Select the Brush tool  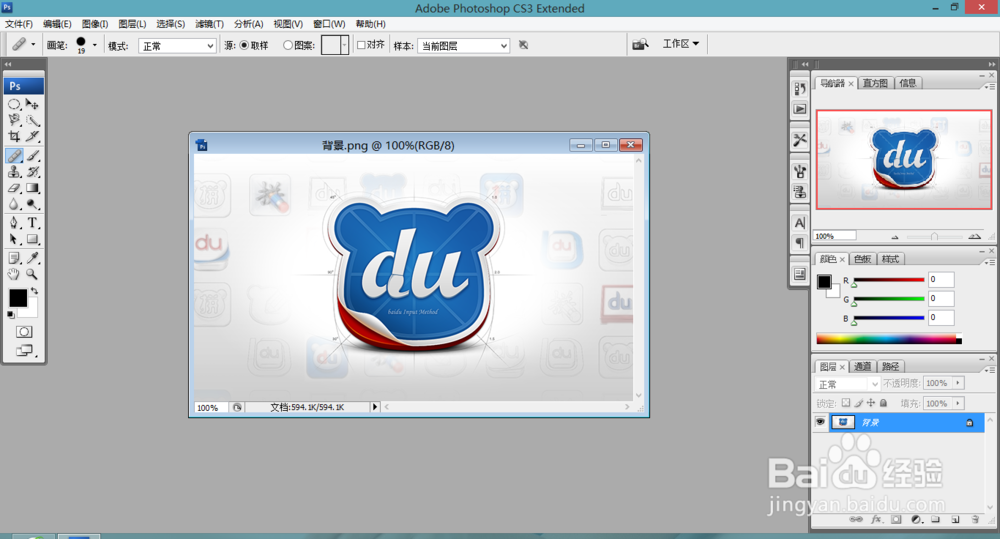(32, 156)
